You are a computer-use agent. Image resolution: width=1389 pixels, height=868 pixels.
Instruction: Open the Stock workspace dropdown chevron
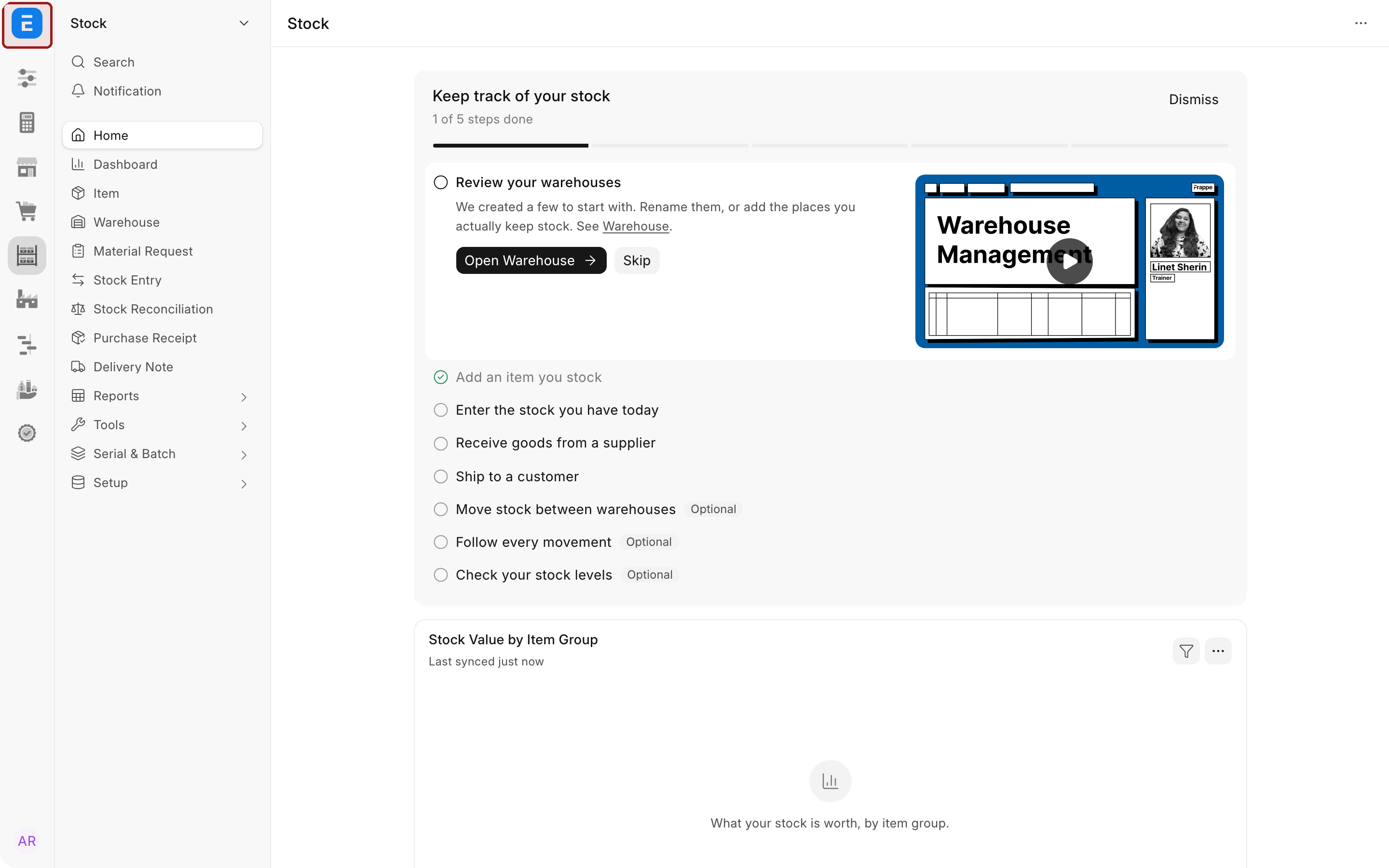pyautogui.click(x=244, y=24)
